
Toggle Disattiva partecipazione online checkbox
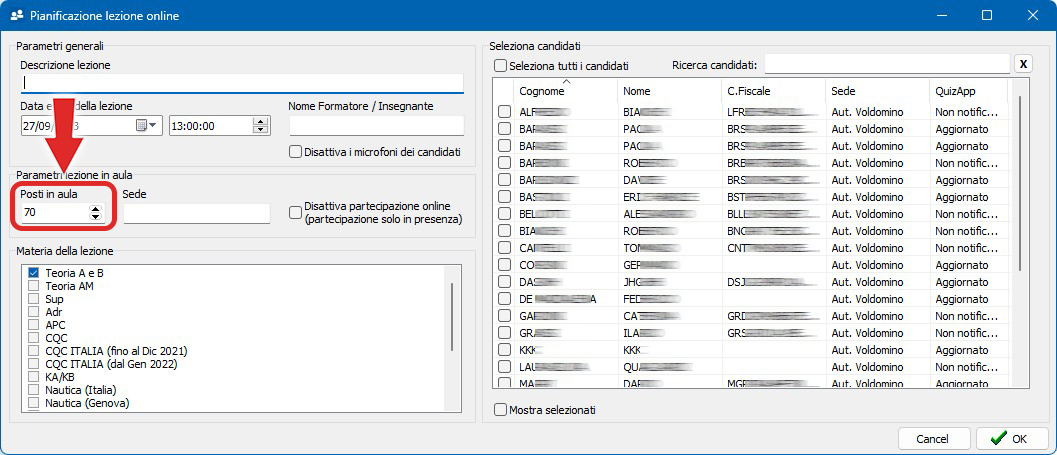tap(295, 212)
